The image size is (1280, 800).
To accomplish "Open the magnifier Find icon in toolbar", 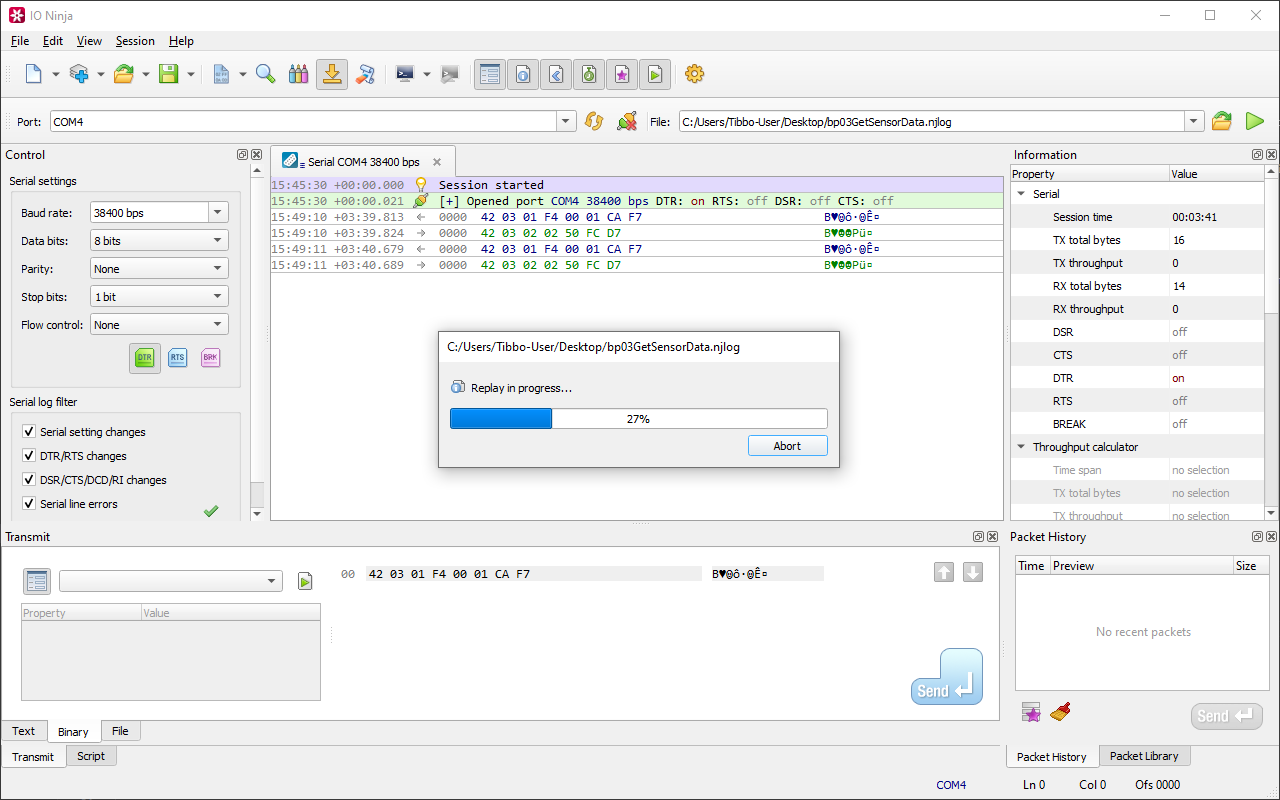I will (x=265, y=74).
